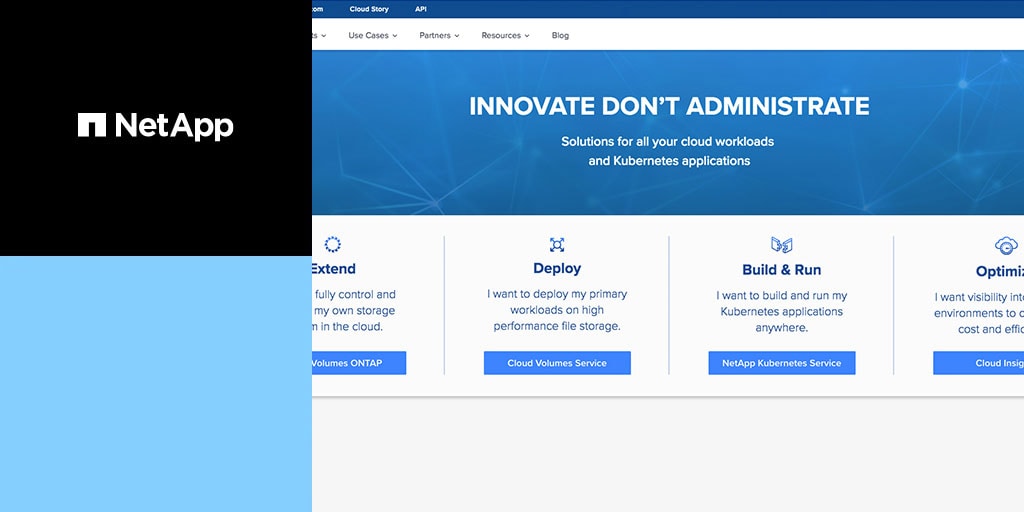Viewport: 1024px width, 512px height.
Task: Click the Volumes ONTAP button
Action: (359, 363)
